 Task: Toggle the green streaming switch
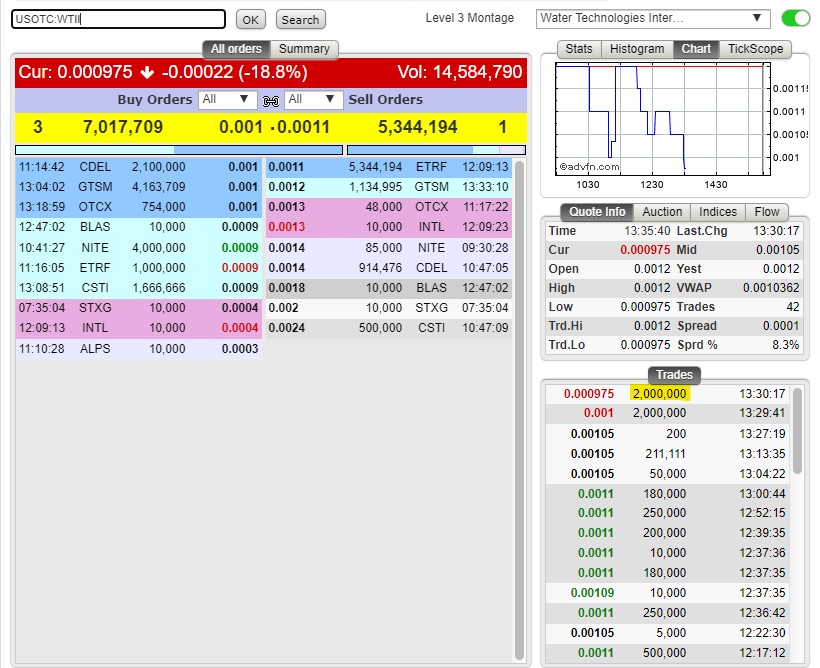(795, 18)
